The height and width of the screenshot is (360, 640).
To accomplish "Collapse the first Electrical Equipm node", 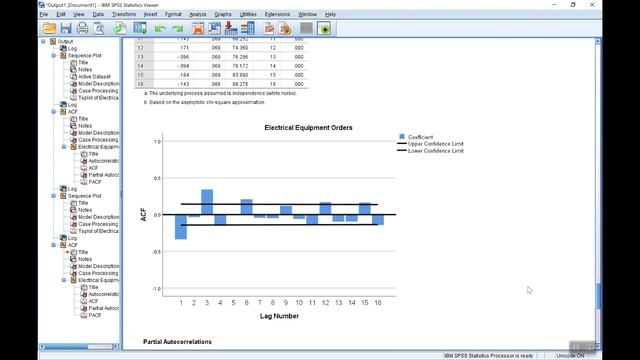I will [64, 147].
